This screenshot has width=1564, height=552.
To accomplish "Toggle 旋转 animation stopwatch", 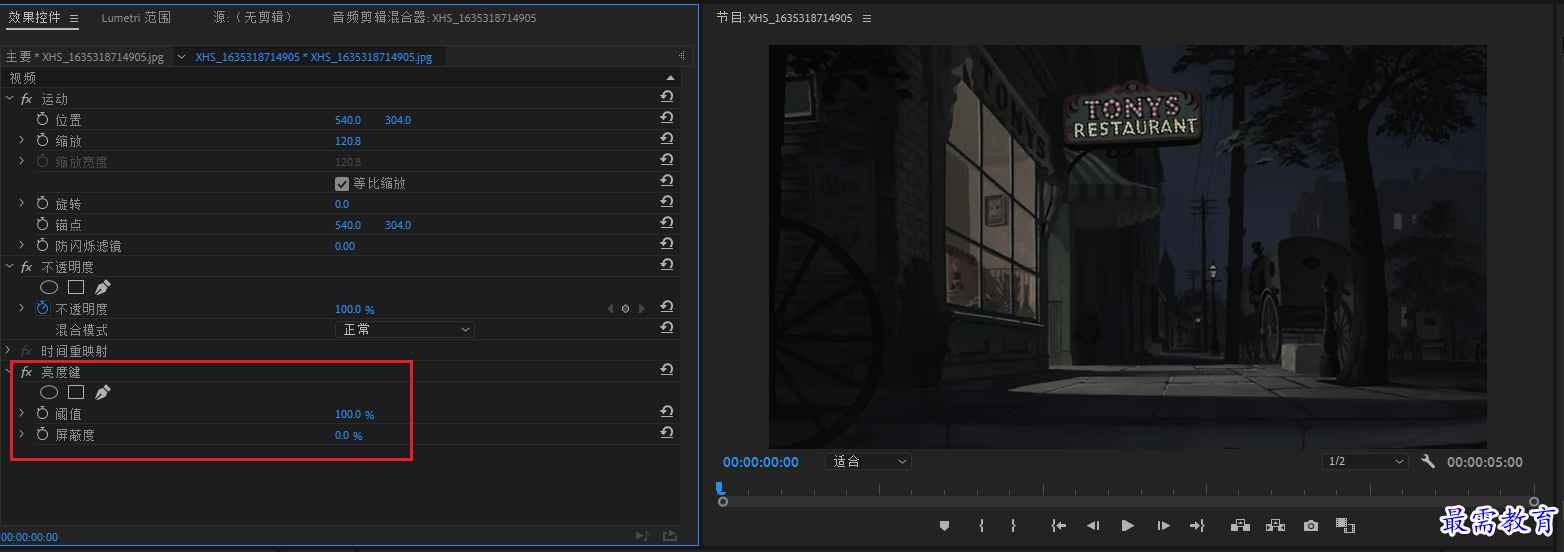I will point(42,203).
